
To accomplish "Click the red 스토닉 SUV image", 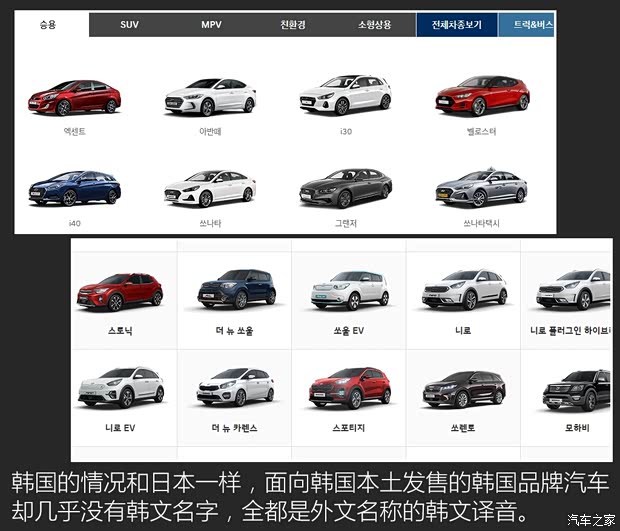I will pyautogui.click(x=120, y=292).
